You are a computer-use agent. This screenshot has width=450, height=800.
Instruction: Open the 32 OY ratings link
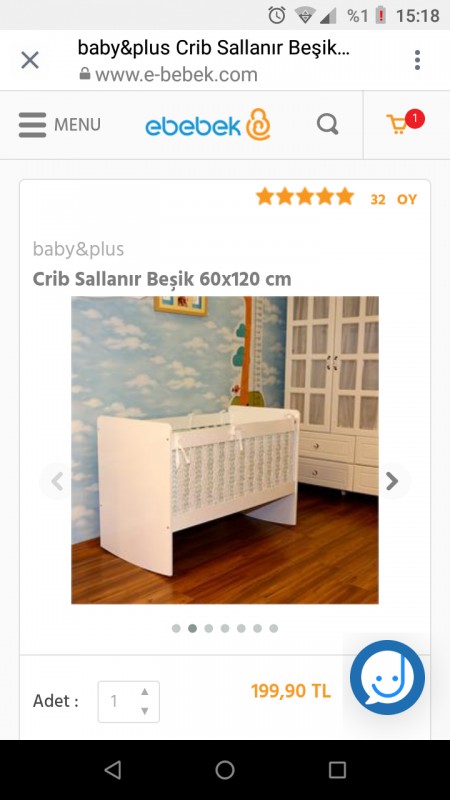pos(393,199)
